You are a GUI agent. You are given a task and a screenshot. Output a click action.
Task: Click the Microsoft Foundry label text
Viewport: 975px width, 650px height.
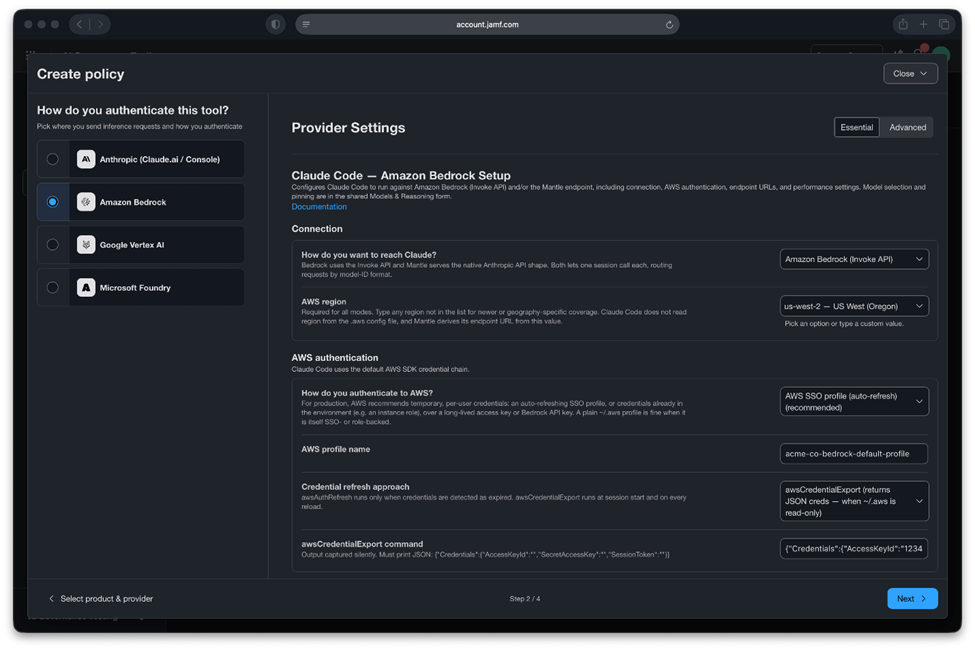[x=135, y=287]
